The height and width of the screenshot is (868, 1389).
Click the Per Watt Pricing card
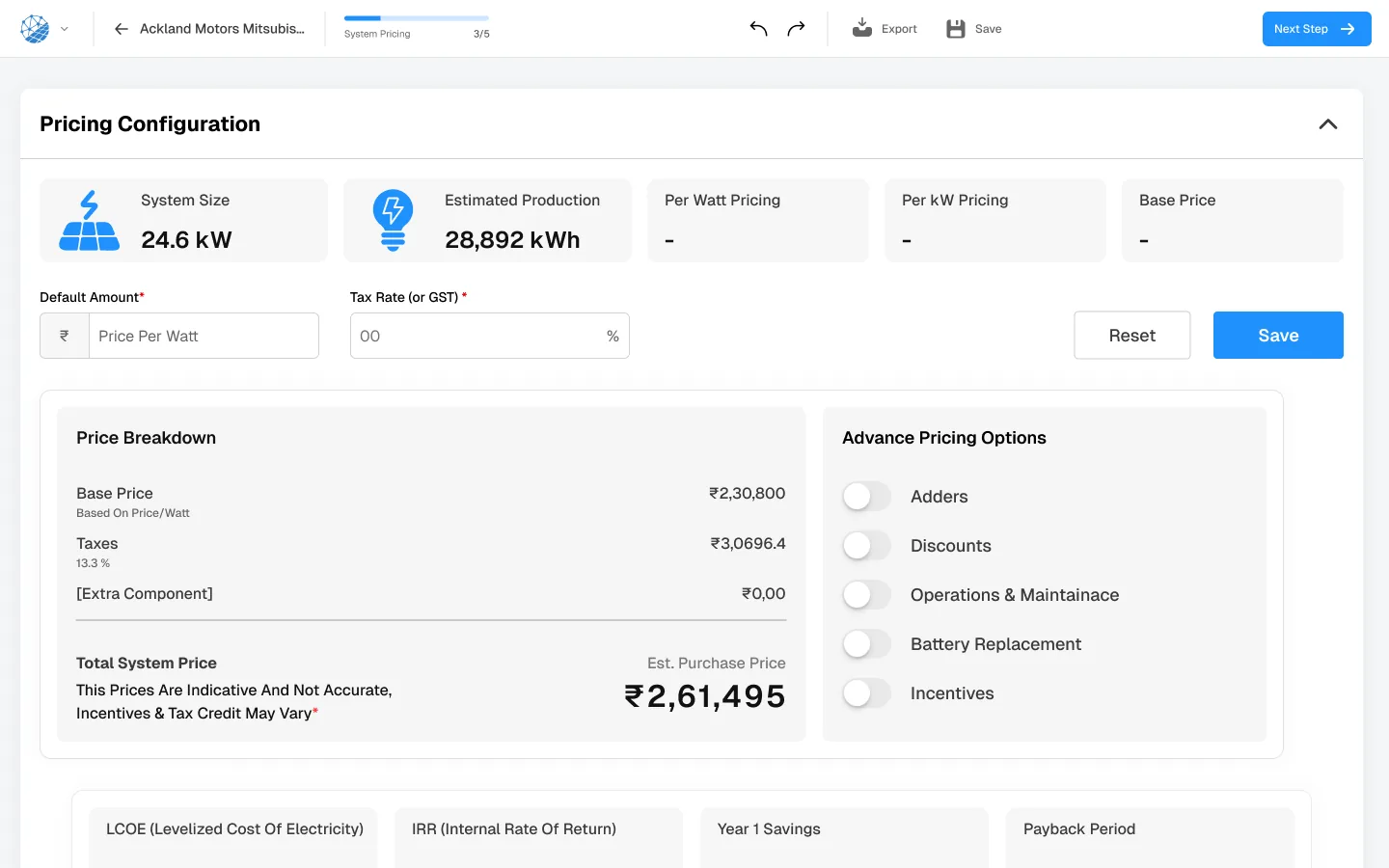pyautogui.click(x=758, y=220)
